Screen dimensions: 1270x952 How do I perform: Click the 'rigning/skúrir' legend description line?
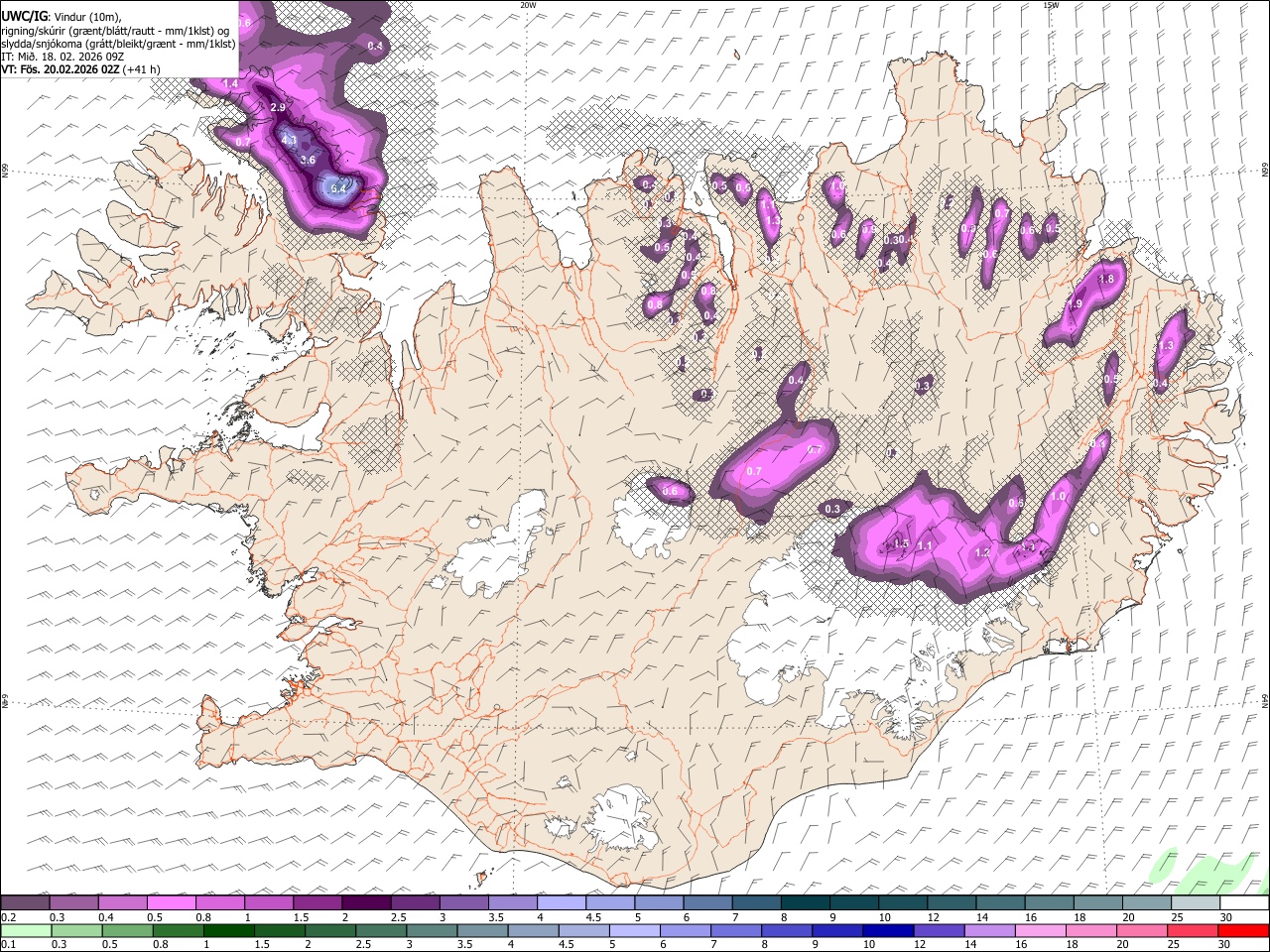coord(116,31)
